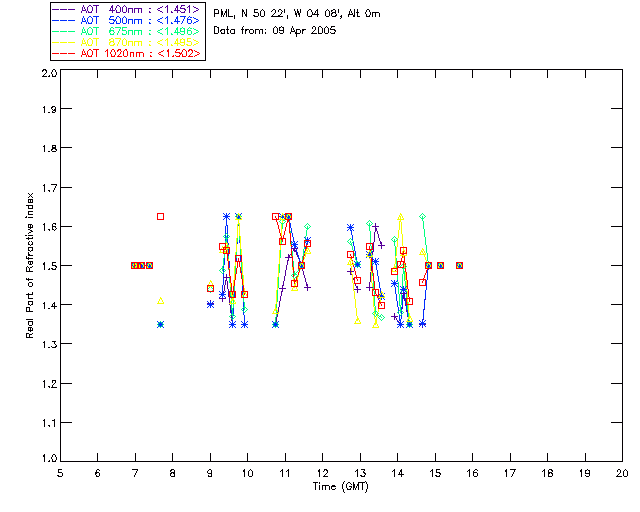Click the y-axis tick label 1.0
The width and height of the screenshot is (640, 512).
[x=49, y=458]
